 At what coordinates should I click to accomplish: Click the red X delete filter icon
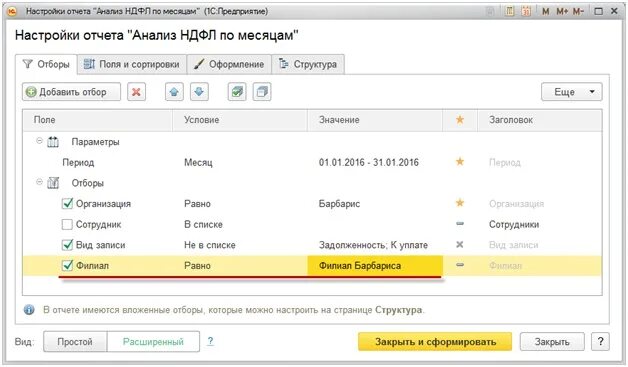click(136, 92)
